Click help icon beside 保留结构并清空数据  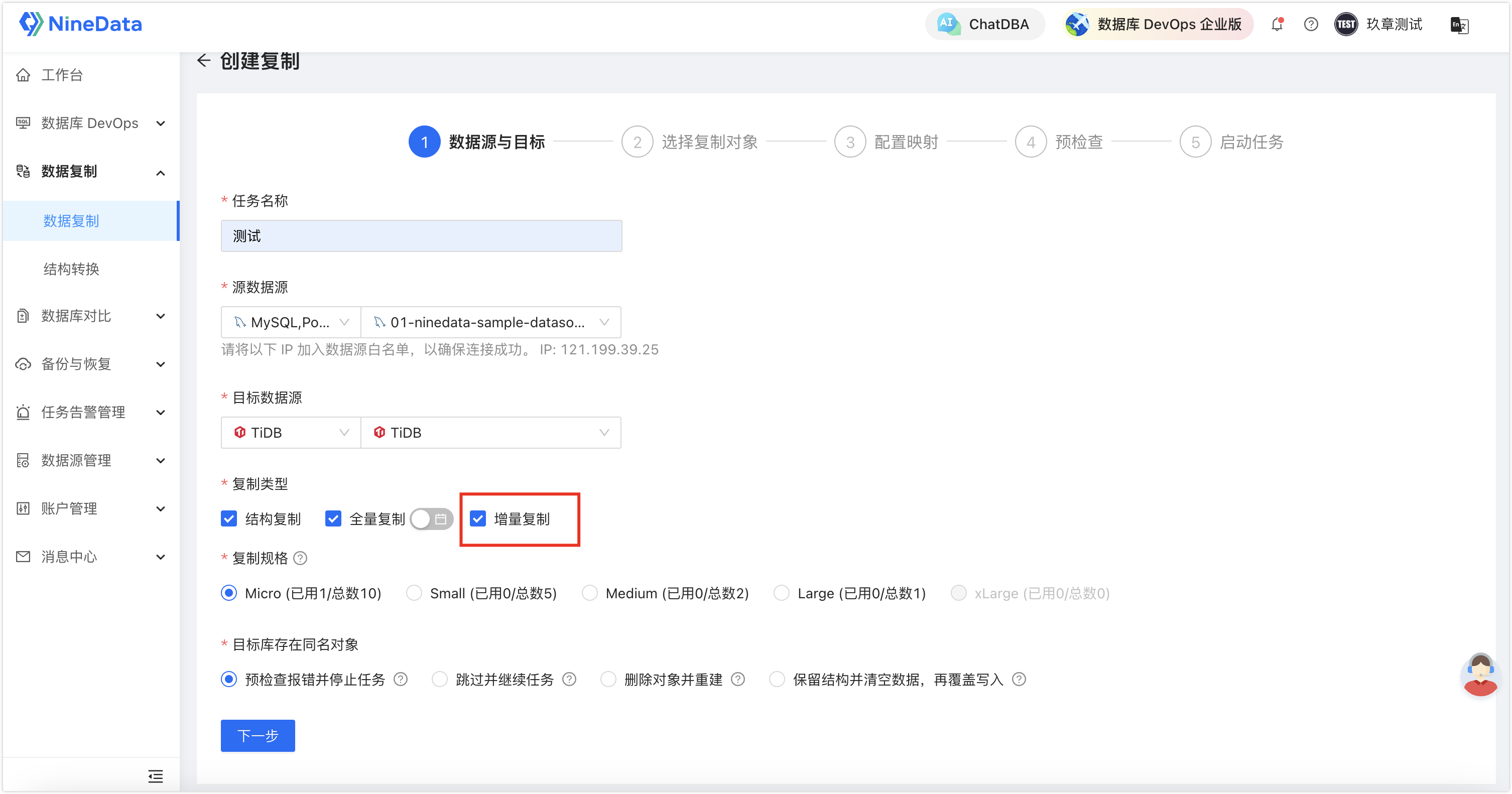[x=1019, y=680]
